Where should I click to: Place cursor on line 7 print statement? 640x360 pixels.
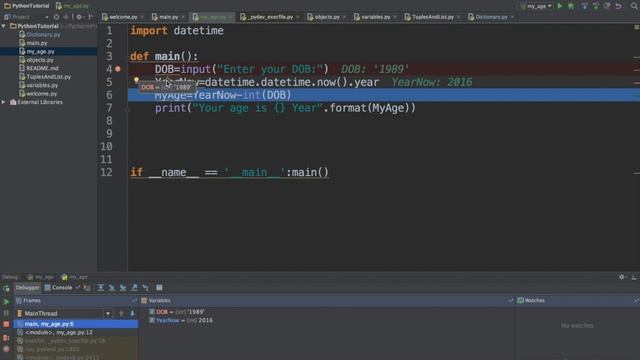(285, 108)
